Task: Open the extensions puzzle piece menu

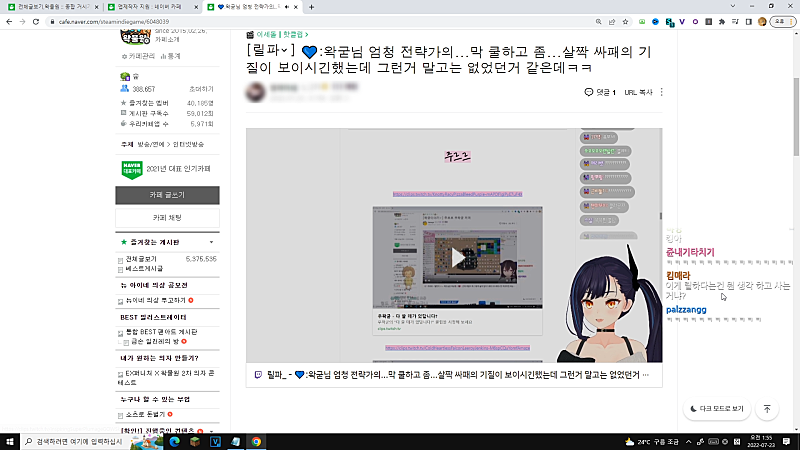Action: click(x=721, y=22)
